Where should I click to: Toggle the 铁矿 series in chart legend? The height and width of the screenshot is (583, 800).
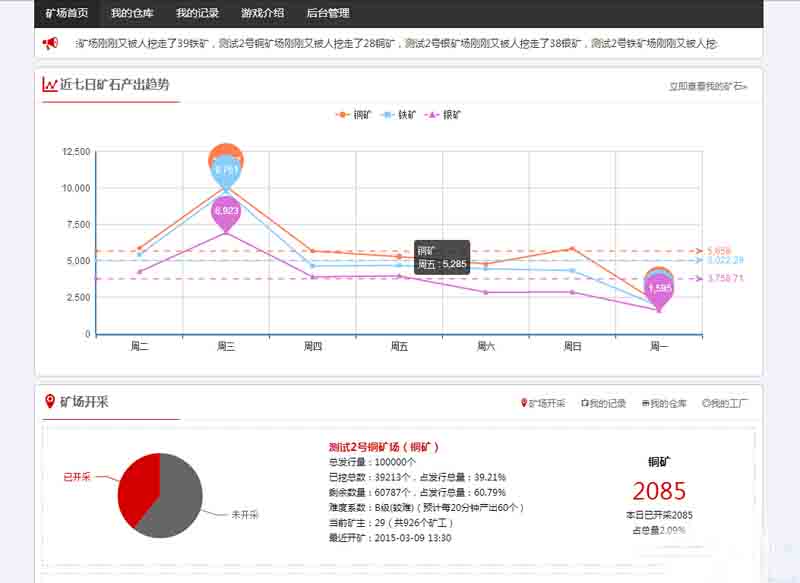click(x=400, y=115)
